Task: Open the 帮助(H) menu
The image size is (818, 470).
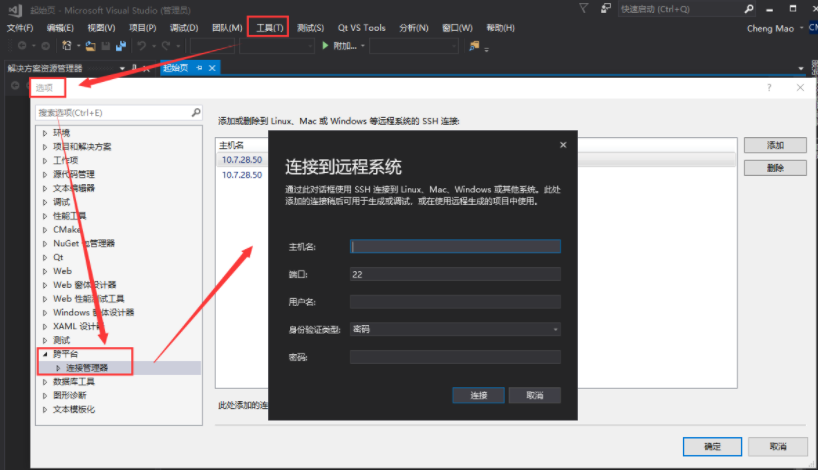Action: point(500,28)
